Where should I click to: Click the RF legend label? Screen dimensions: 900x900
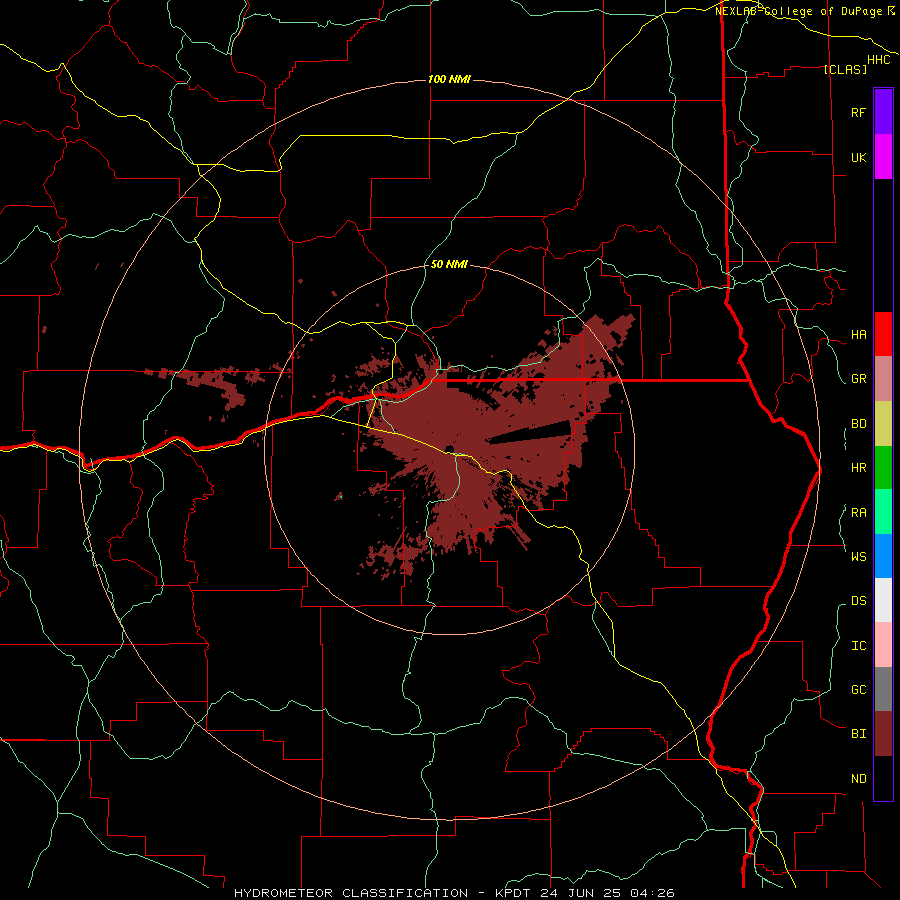(858, 112)
